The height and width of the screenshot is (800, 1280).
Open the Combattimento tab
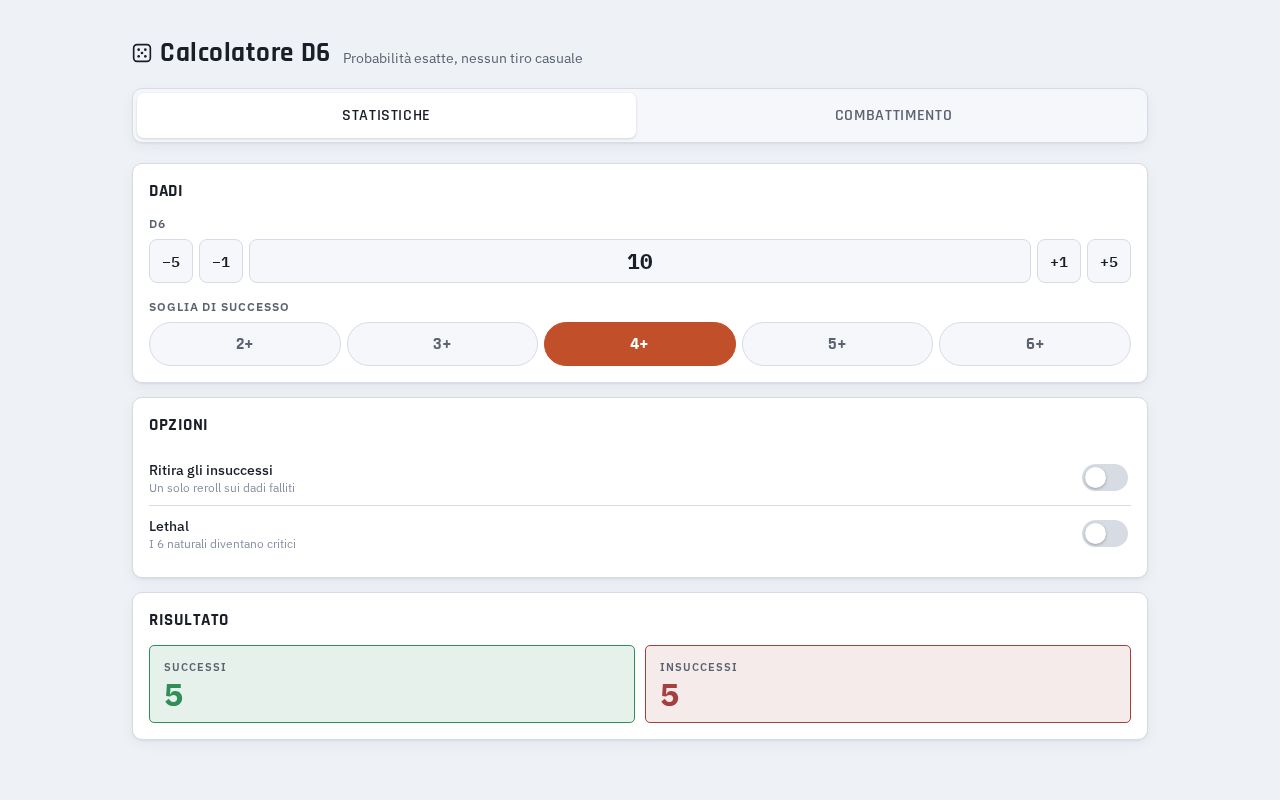[x=893, y=115]
